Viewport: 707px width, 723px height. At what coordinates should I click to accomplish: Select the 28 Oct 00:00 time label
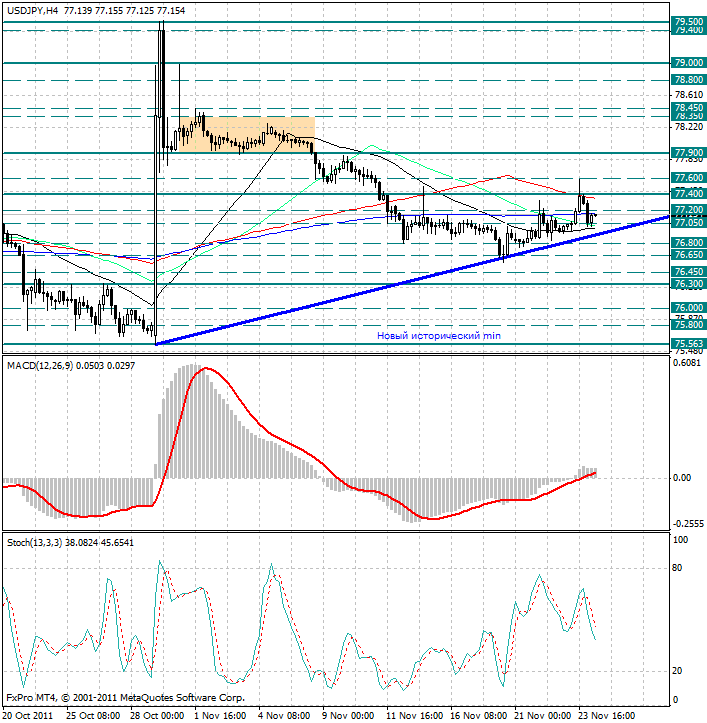tap(155, 715)
